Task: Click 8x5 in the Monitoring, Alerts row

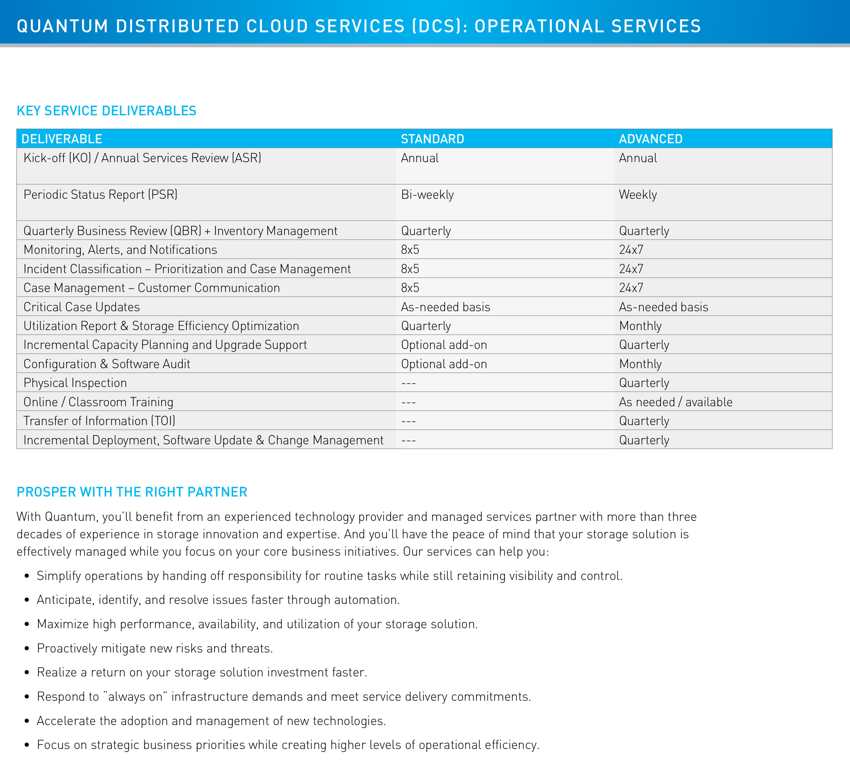Action: click(x=410, y=250)
